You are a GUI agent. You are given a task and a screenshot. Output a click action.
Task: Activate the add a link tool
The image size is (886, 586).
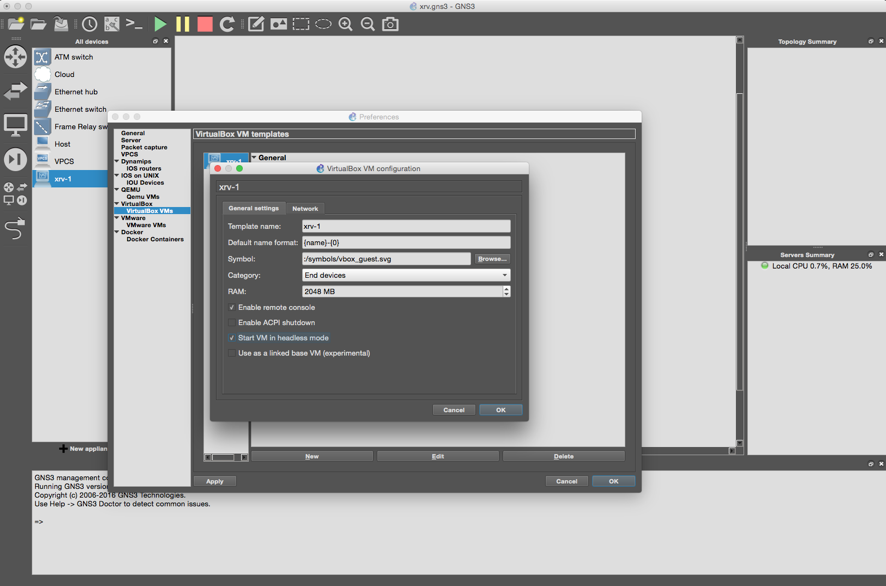coord(15,228)
